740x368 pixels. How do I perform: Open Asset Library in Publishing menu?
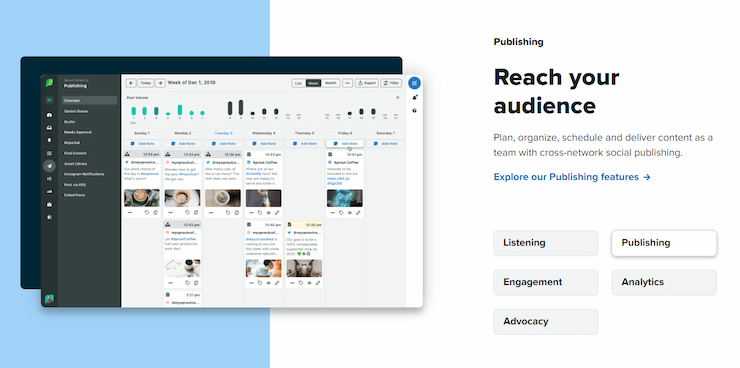(76, 164)
